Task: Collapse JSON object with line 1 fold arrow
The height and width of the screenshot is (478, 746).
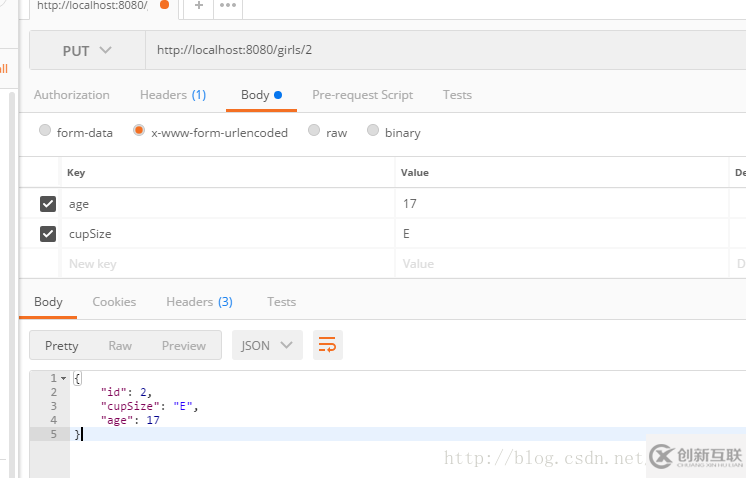Action: tap(64, 379)
